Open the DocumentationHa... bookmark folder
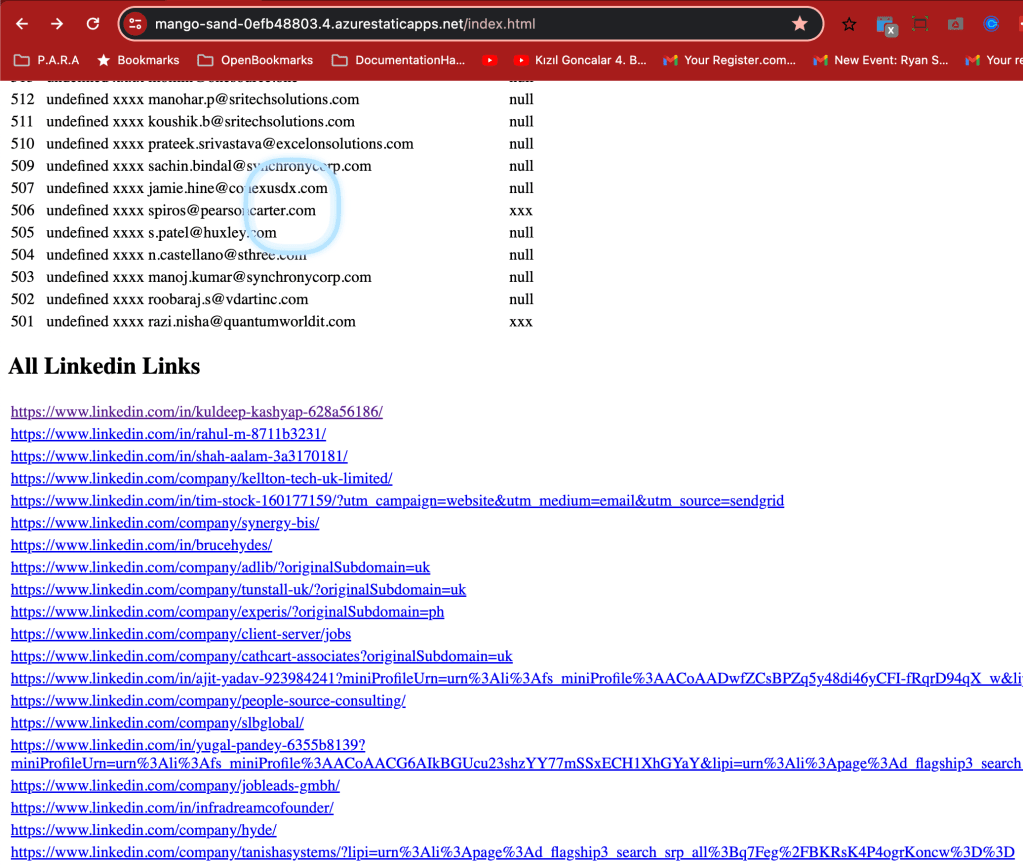Viewport: 1023px width, 868px height. pos(399,60)
